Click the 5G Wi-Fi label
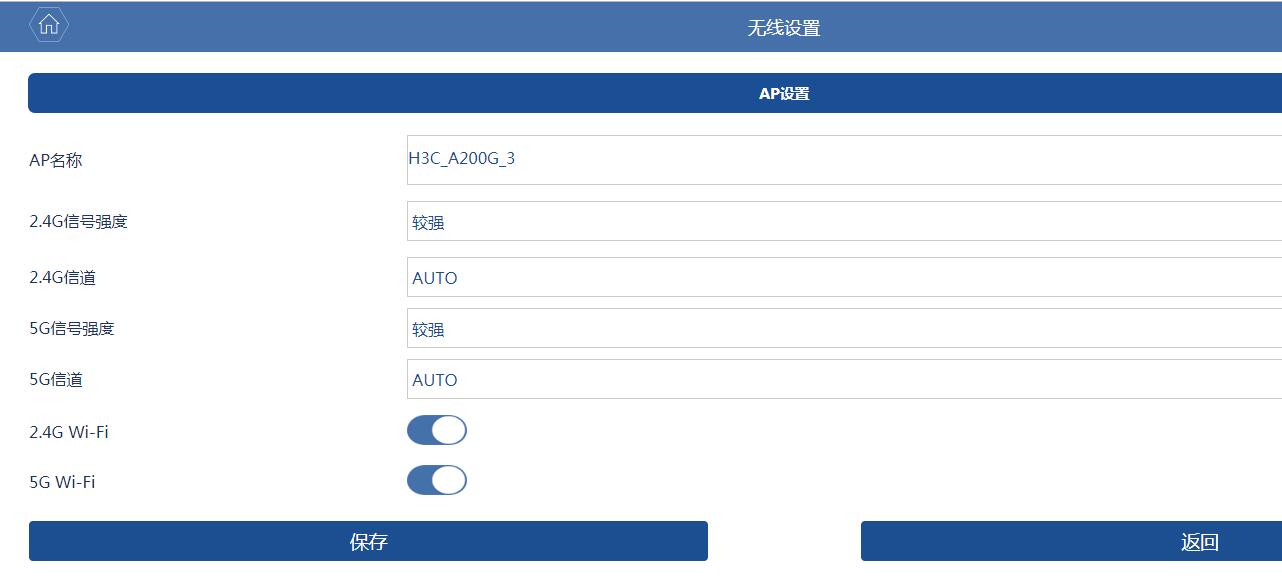Viewport: 1282px width, 587px height. pos(62,482)
